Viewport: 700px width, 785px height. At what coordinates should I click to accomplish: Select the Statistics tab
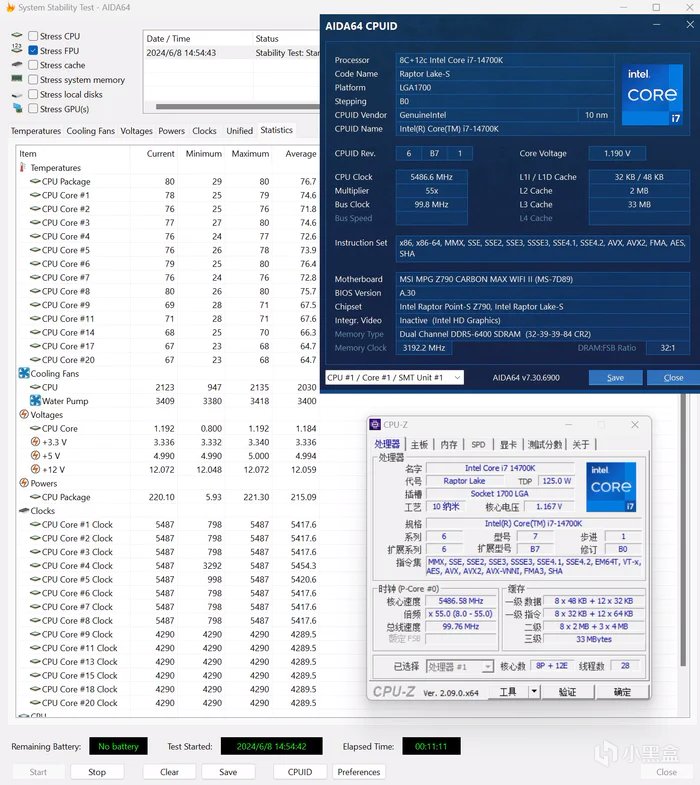click(276, 130)
